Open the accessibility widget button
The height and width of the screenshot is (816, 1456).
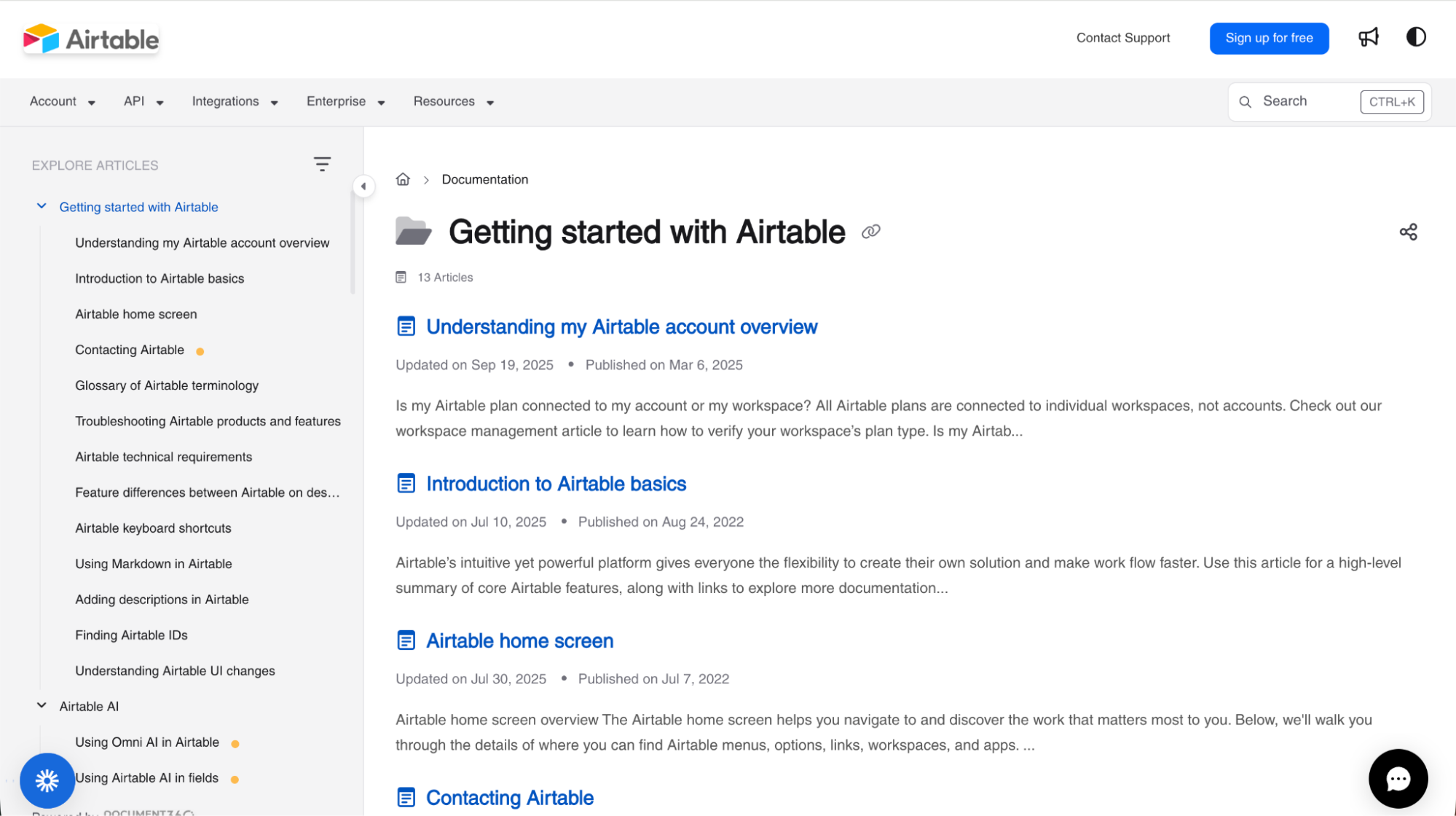47,780
